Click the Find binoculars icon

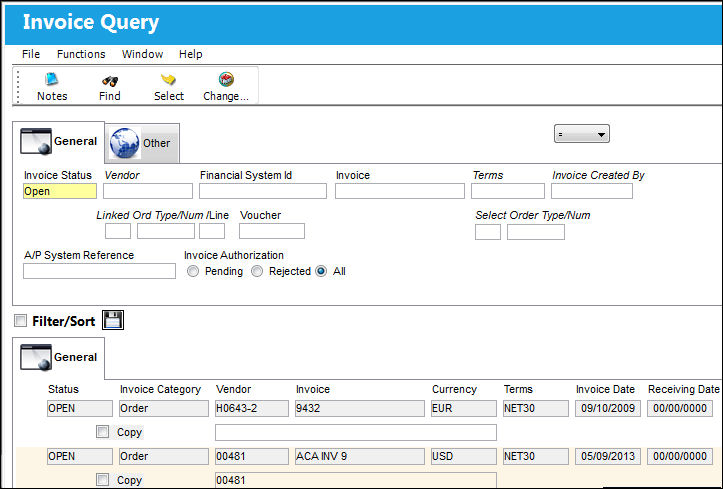[x=110, y=81]
